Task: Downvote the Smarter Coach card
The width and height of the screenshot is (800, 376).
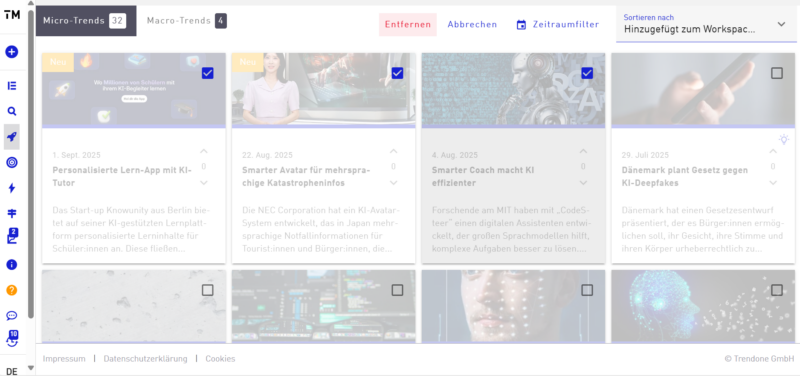Action: [x=583, y=183]
